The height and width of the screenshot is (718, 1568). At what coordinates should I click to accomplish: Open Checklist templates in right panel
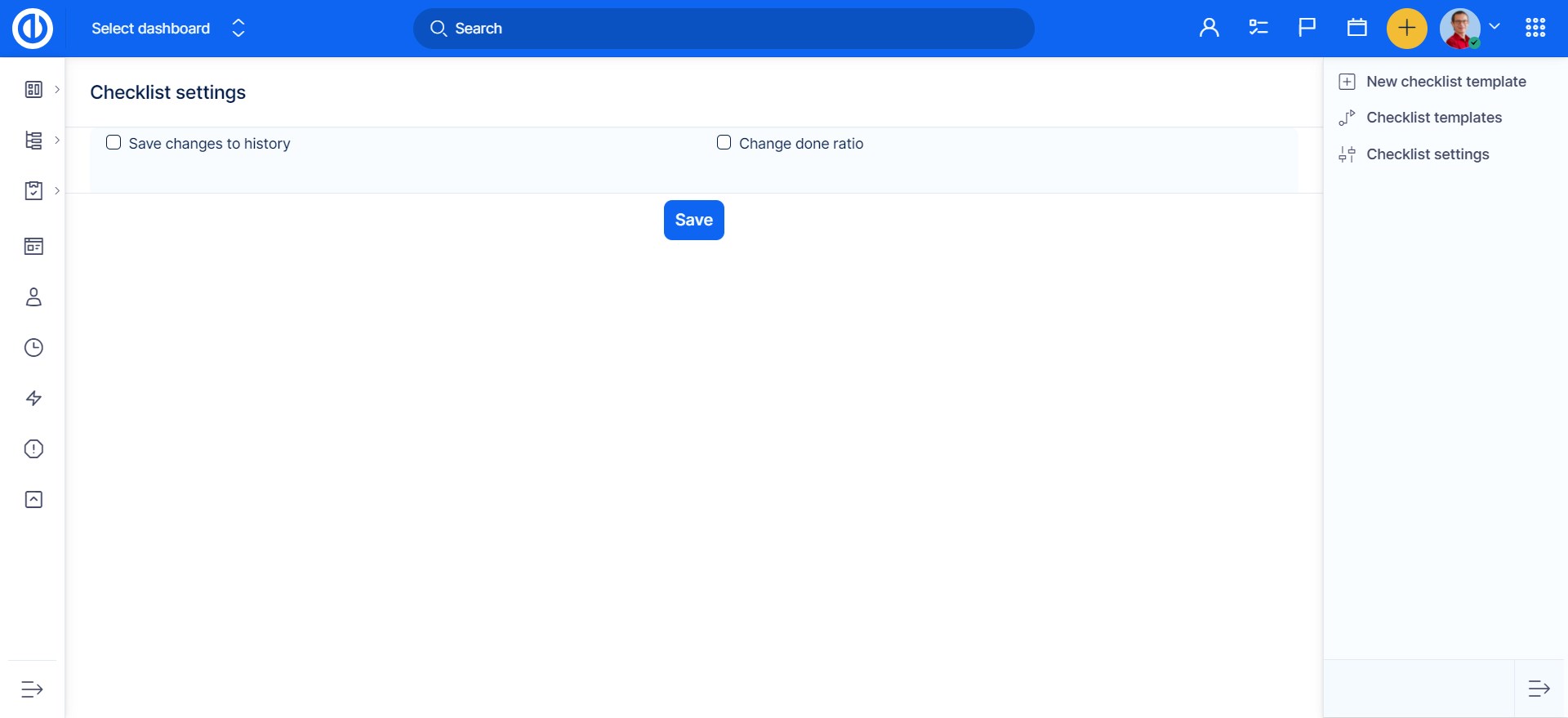[x=1433, y=118]
